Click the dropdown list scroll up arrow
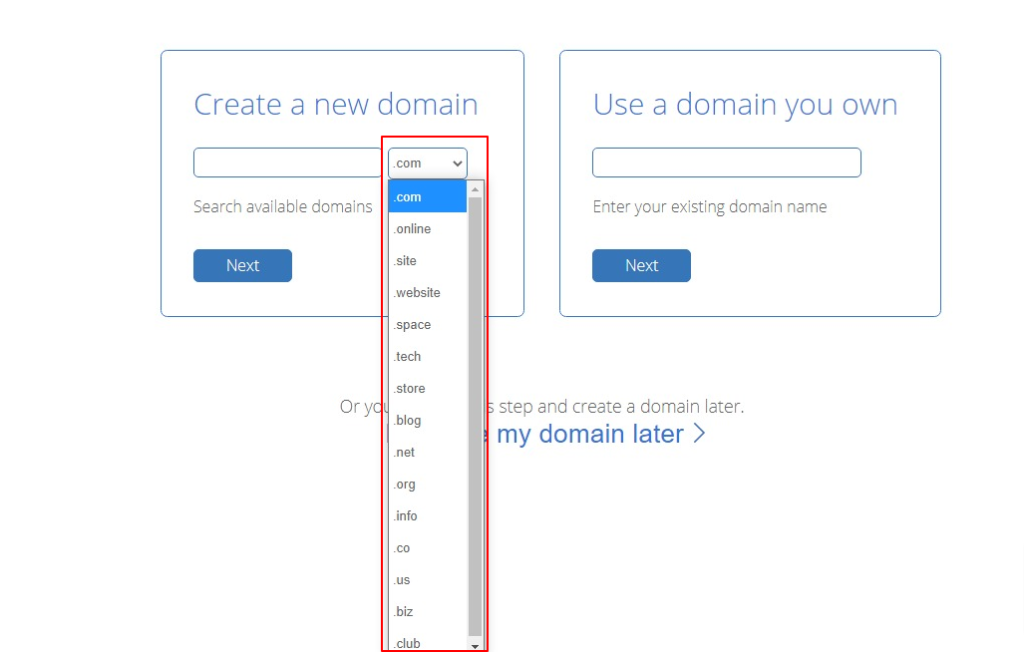This screenshot has height=652, width=1024. [475, 189]
